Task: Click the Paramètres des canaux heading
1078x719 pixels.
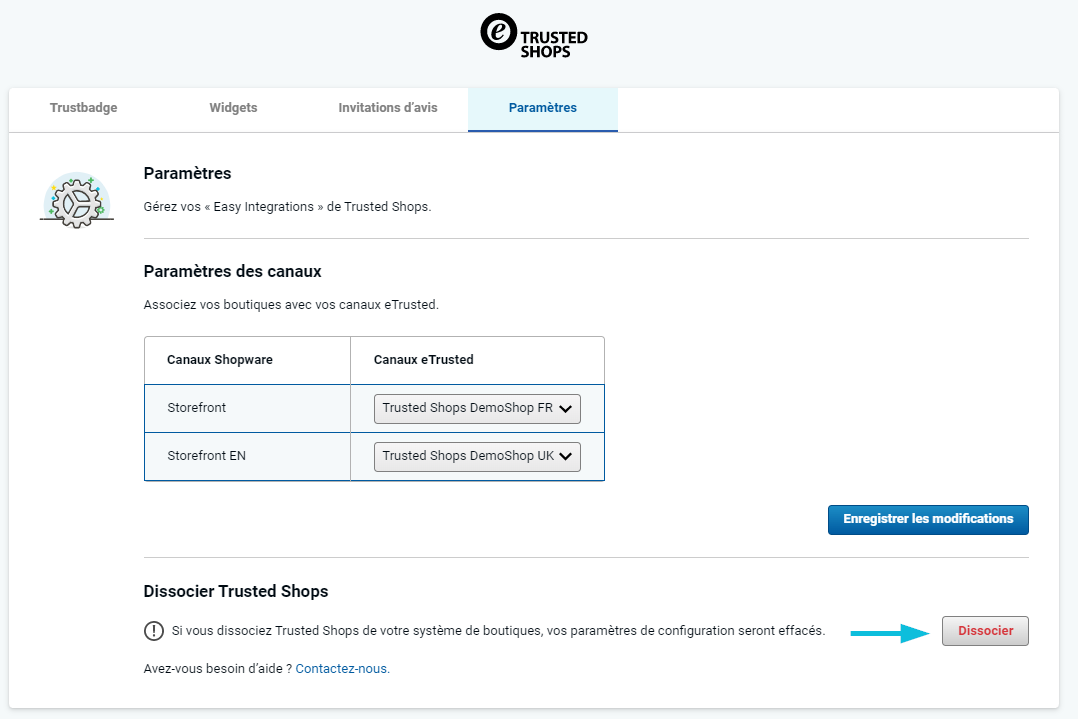Action: 232,271
